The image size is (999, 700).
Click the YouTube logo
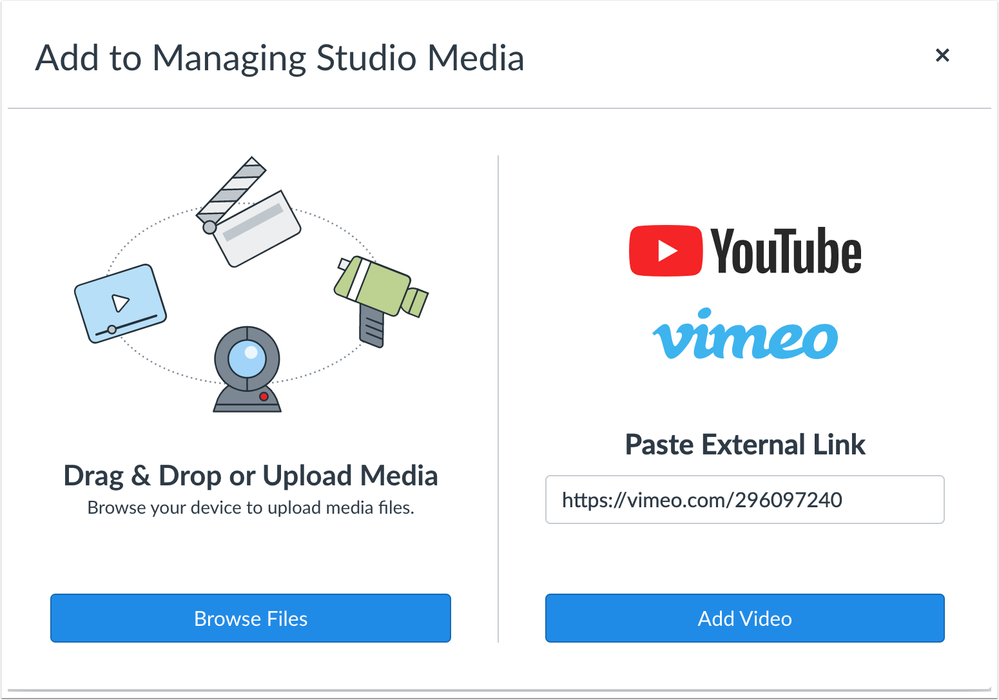[745, 251]
